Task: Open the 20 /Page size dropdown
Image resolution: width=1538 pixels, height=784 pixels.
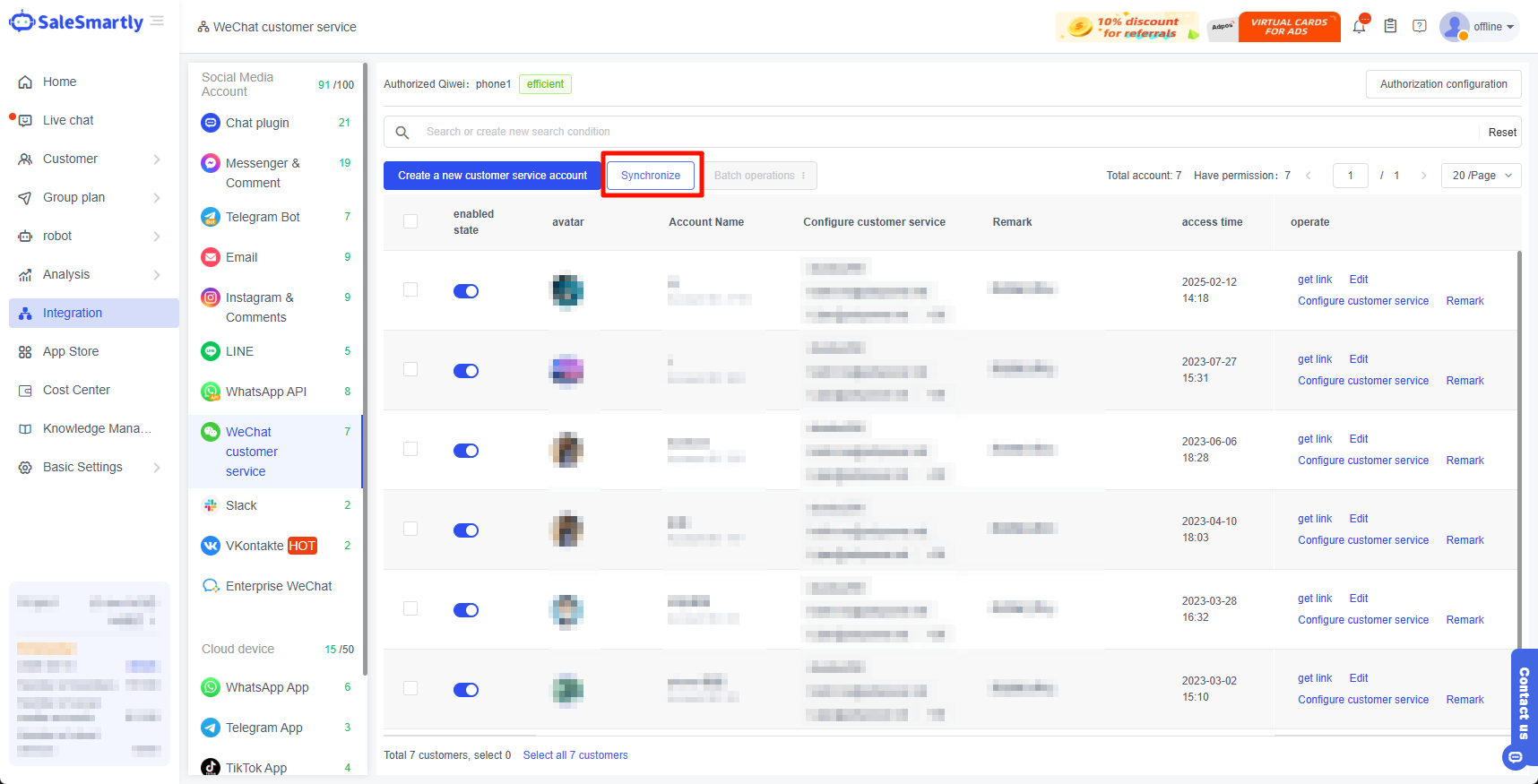Action: pos(1481,176)
